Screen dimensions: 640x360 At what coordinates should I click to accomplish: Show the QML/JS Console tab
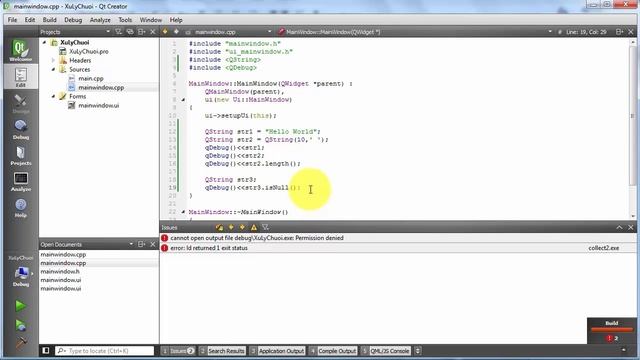click(386, 351)
